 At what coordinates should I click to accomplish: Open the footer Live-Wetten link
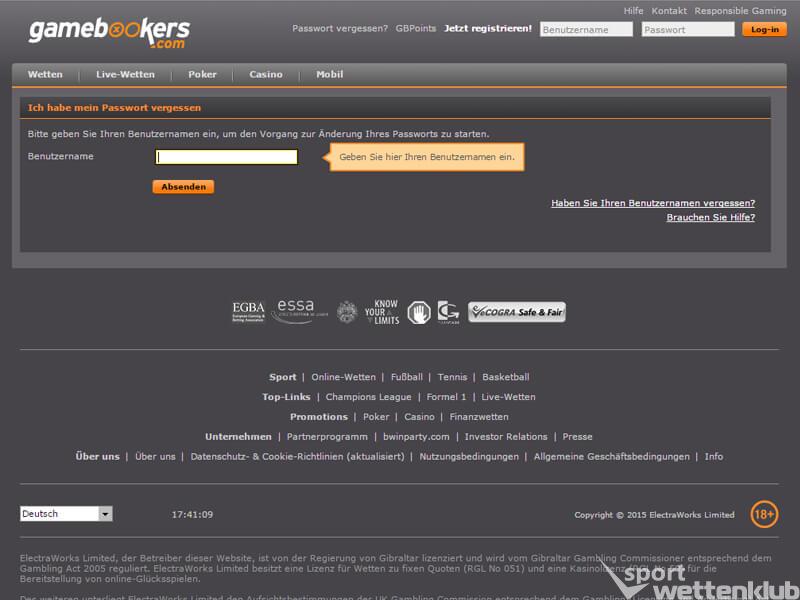509,397
